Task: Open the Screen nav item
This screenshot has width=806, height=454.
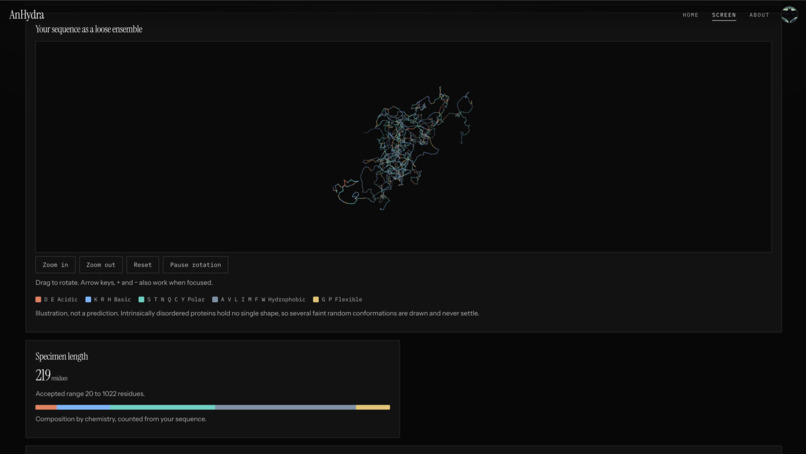Action: [724, 15]
